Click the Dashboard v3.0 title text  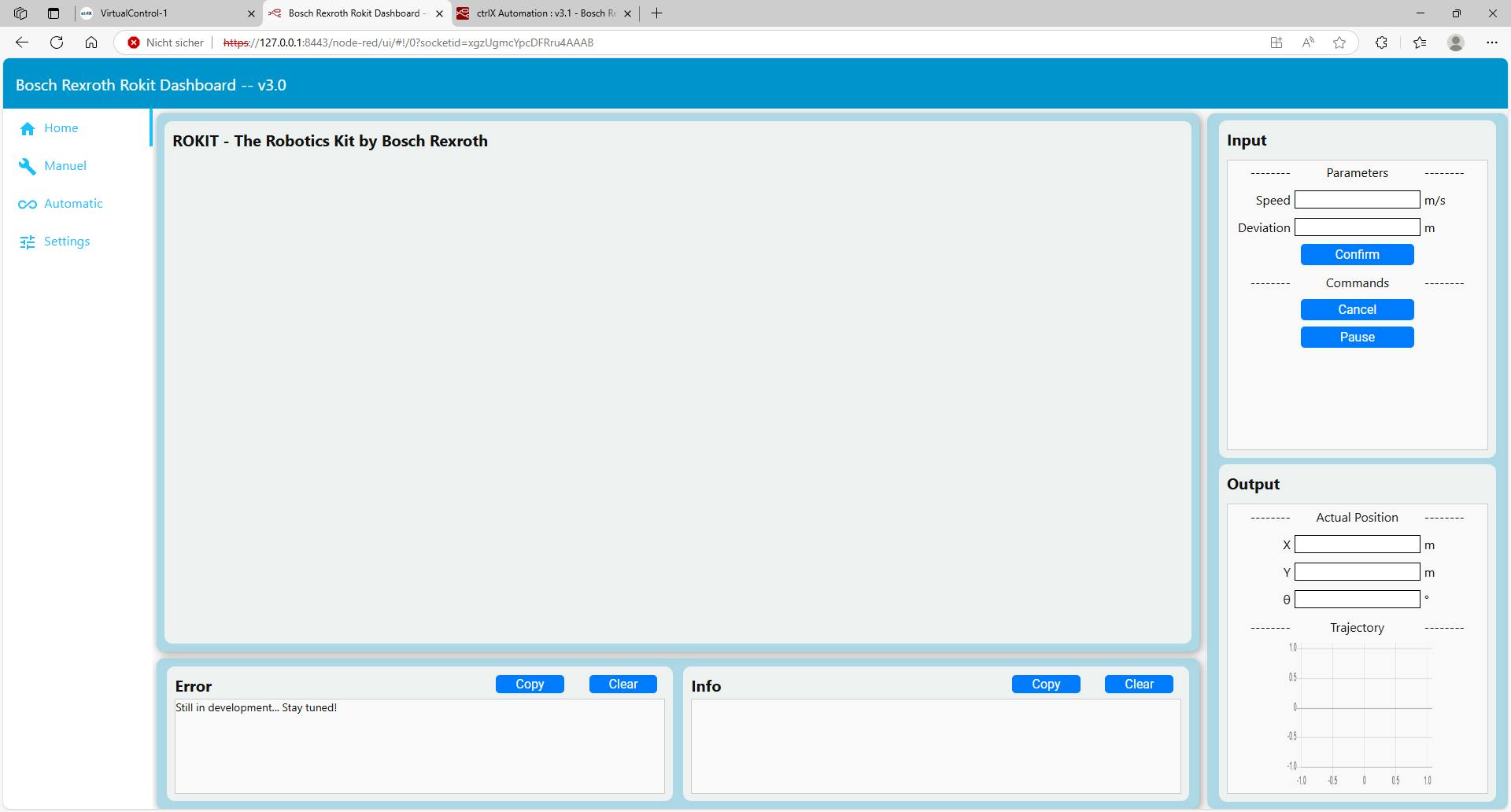pos(150,85)
